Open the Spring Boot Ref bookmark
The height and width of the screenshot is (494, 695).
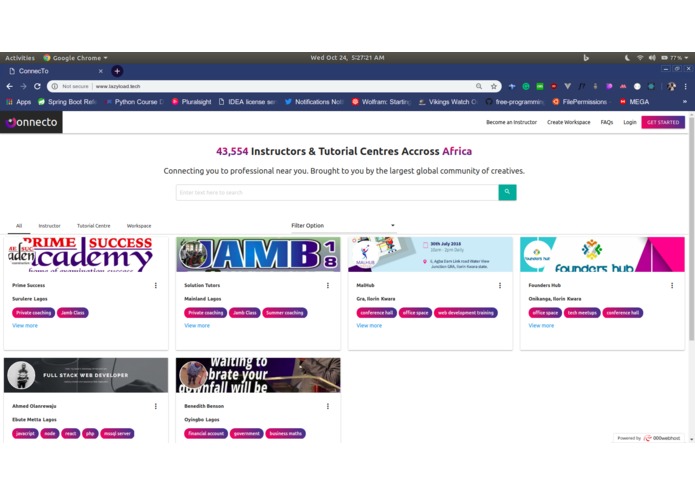[x=67, y=102]
